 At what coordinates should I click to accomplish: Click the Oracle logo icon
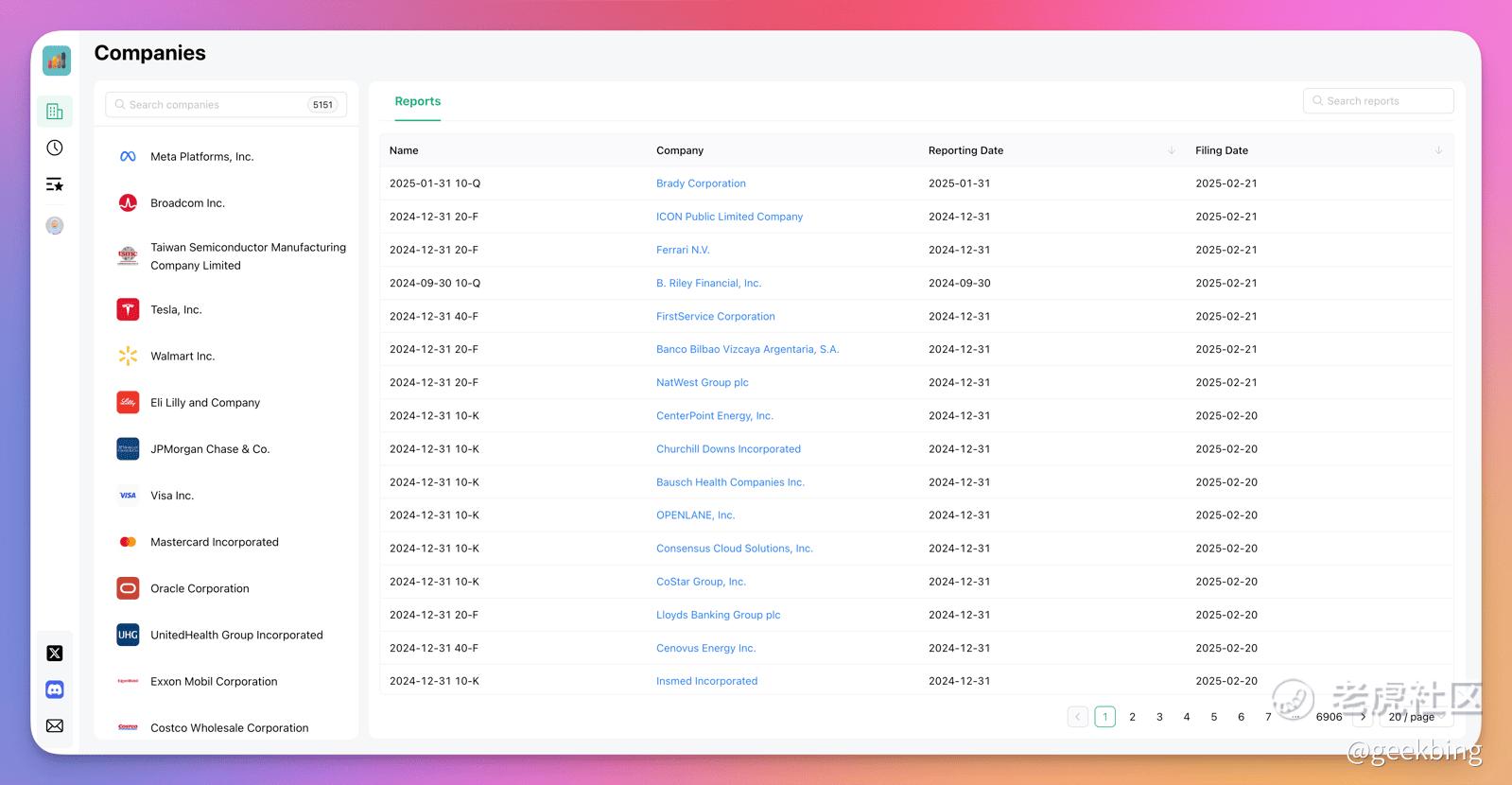point(128,588)
